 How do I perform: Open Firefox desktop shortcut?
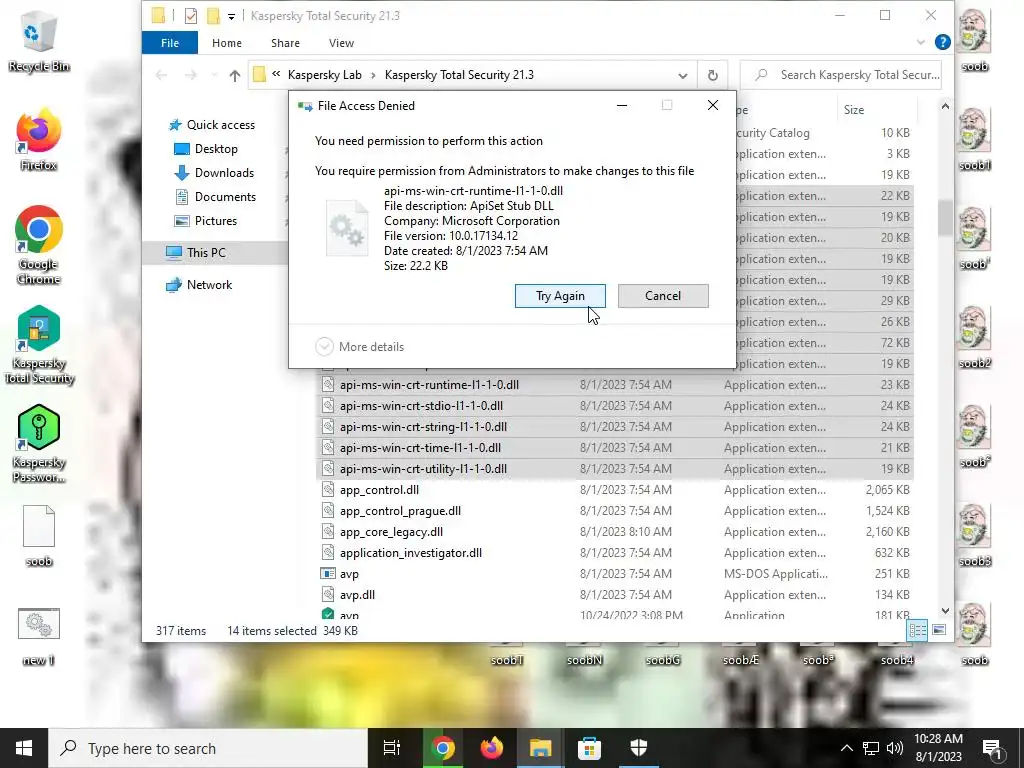[x=39, y=141]
